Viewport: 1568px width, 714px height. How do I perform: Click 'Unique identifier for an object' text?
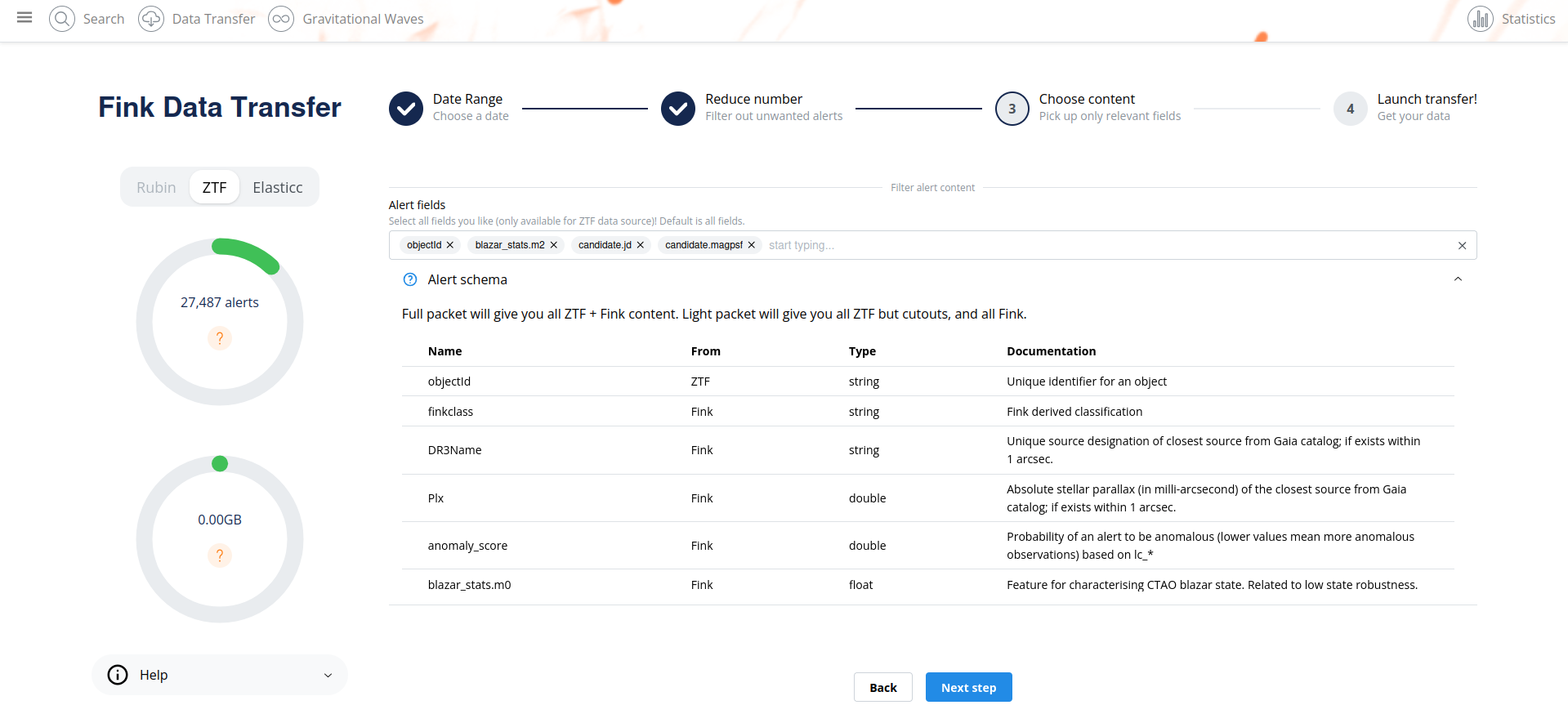coord(1087,382)
